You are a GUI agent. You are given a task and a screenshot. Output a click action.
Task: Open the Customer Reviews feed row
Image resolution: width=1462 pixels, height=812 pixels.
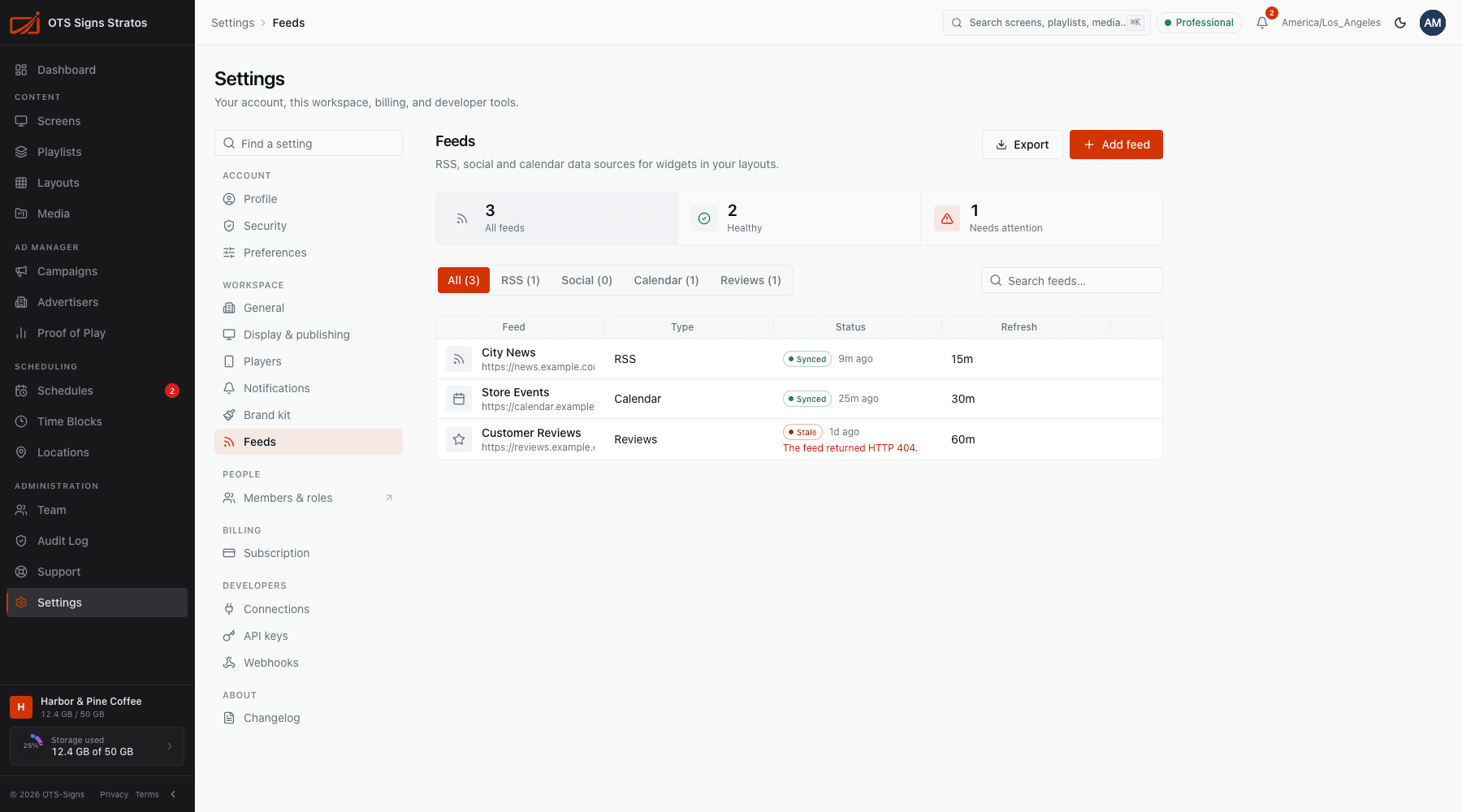pyautogui.click(x=799, y=439)
